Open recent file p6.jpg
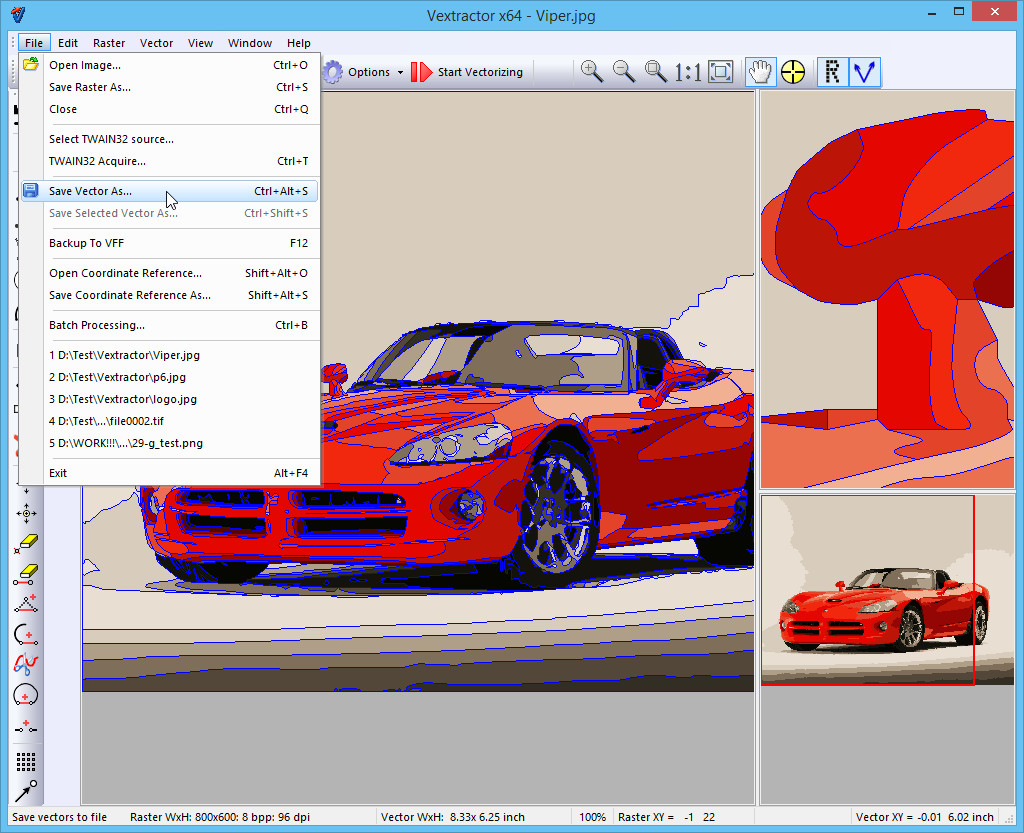Viewport: 1024px width, 833px height. (x=117, y=377)
